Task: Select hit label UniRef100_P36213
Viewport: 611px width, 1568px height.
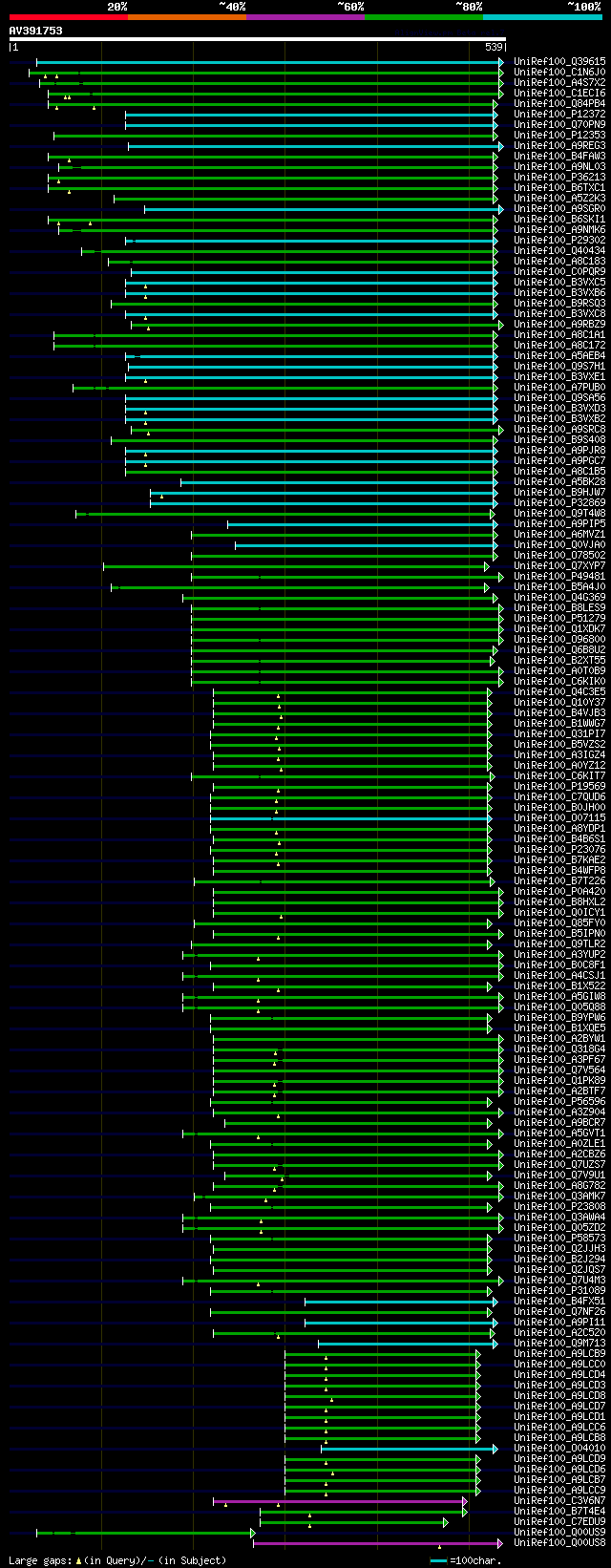Action: [559, 177]
